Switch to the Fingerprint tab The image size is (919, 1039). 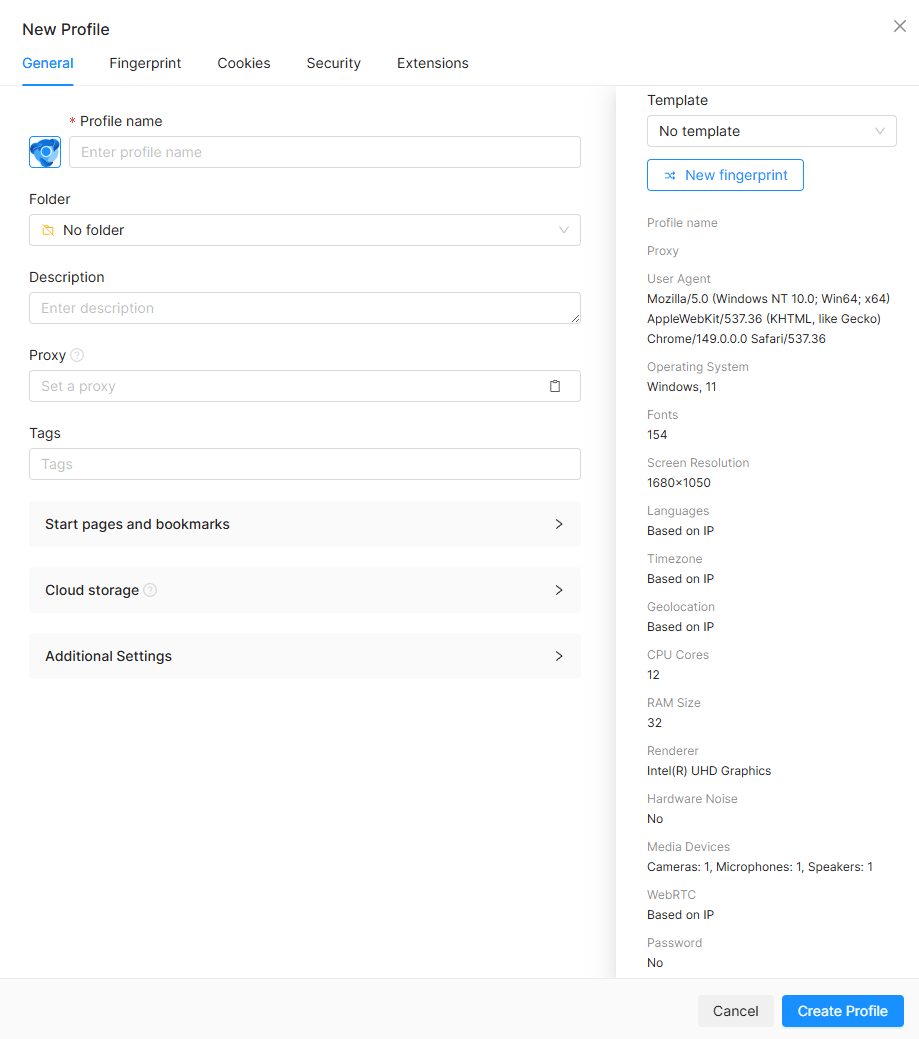coord(145,63)
